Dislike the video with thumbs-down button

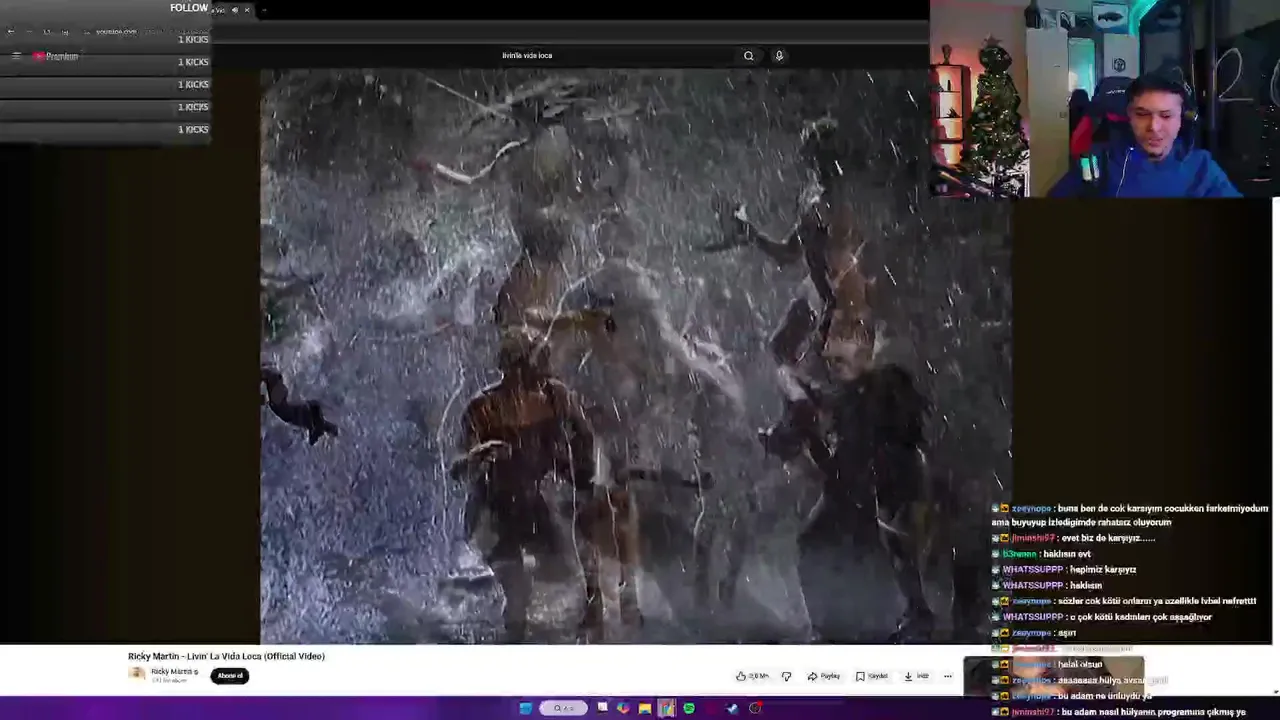point(786,676)
